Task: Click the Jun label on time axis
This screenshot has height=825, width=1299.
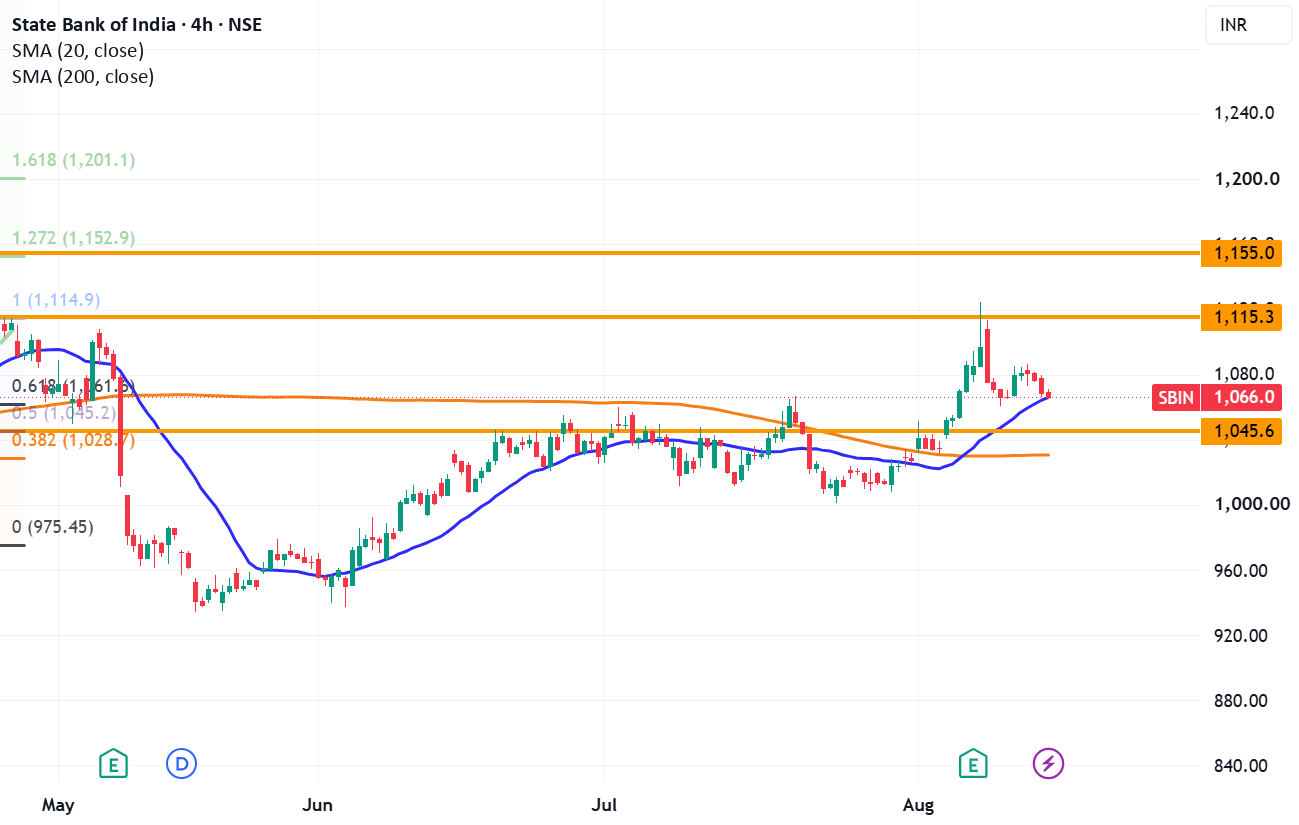Action: (318, 804)
